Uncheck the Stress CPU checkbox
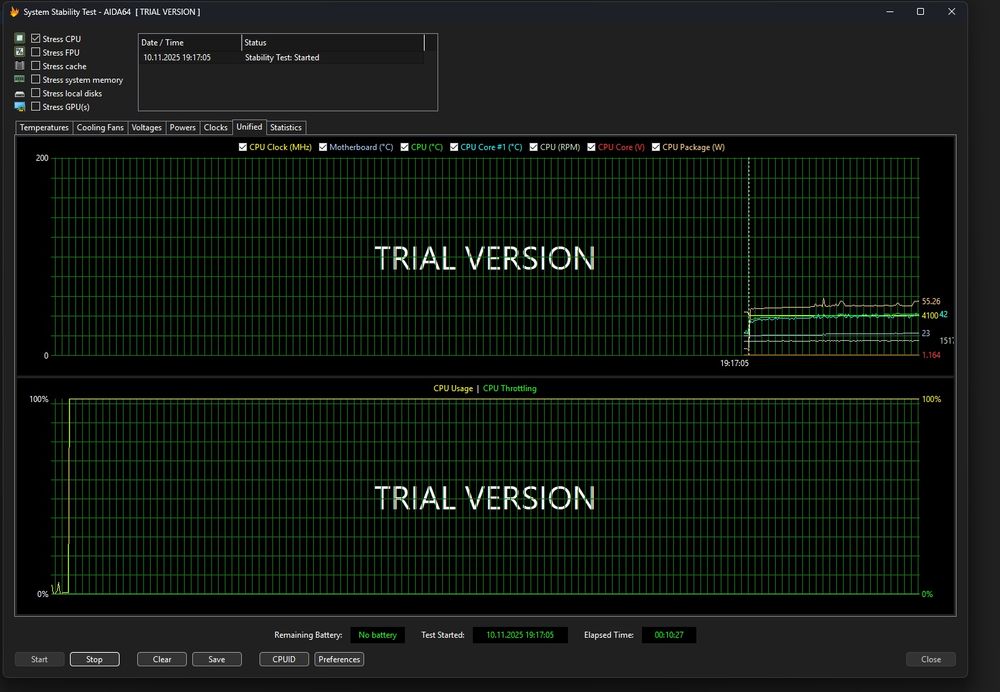Screen dimensions: 1000x692 tap(36, 38)
